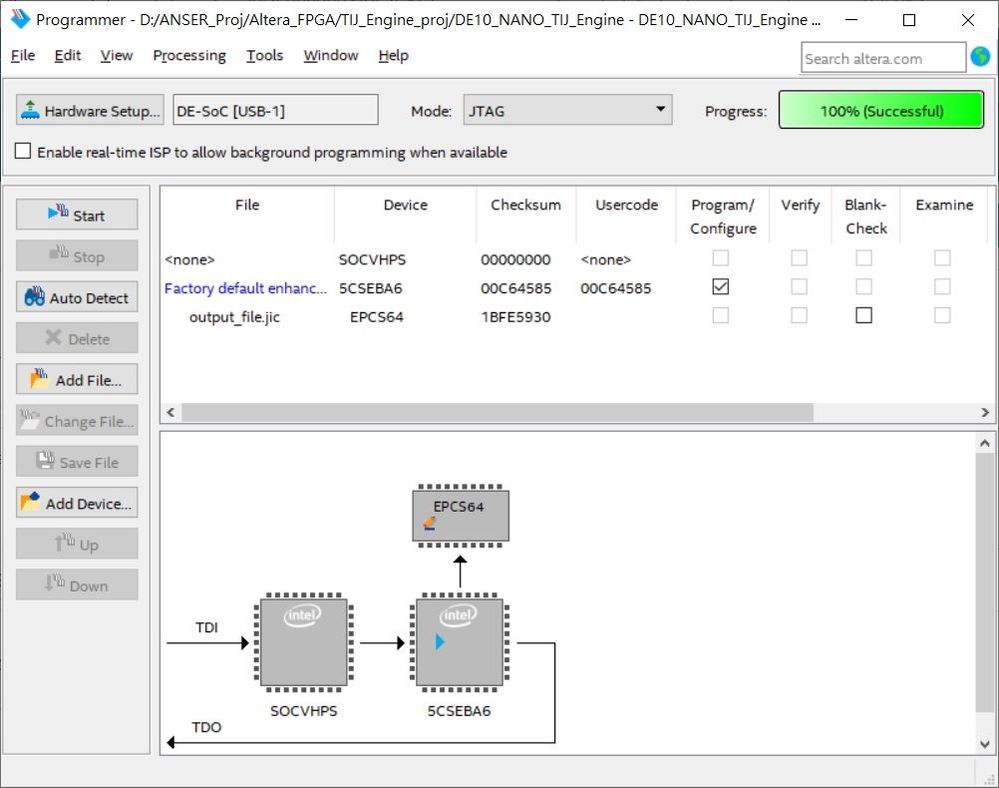Open the Mode JTAG dropdown
The height and width of the screenshot is (788, 999).
pos(567,110)
